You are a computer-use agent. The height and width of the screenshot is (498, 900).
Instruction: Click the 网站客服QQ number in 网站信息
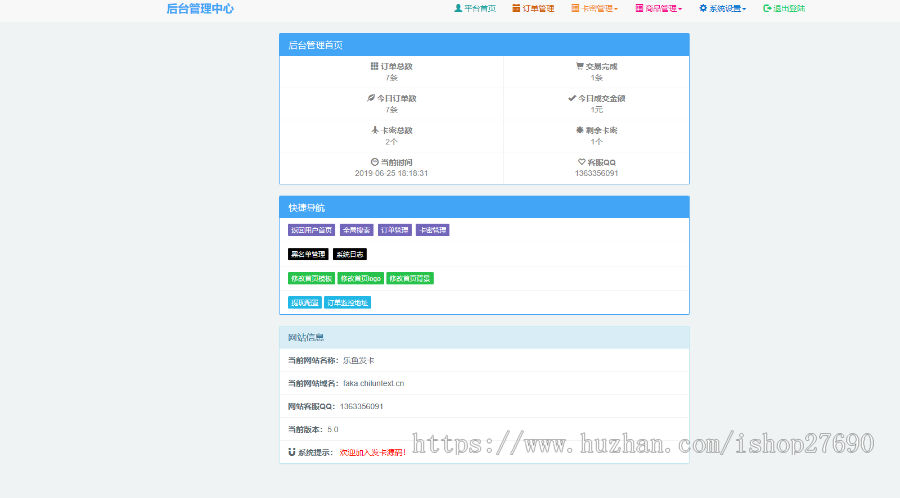click(362, 406)
